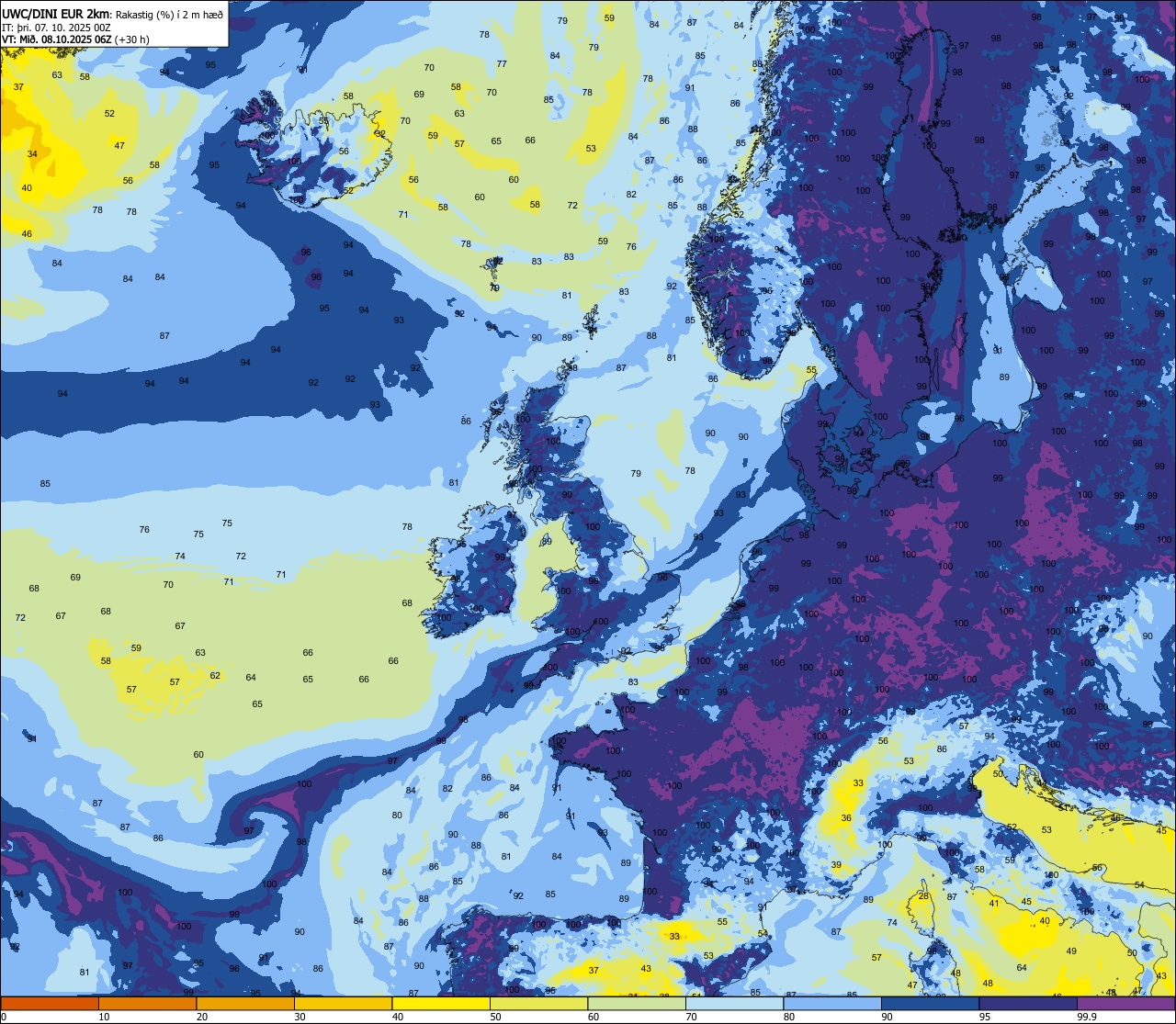
Task: Click the legend tick label 95
Action: point(985,1017)
